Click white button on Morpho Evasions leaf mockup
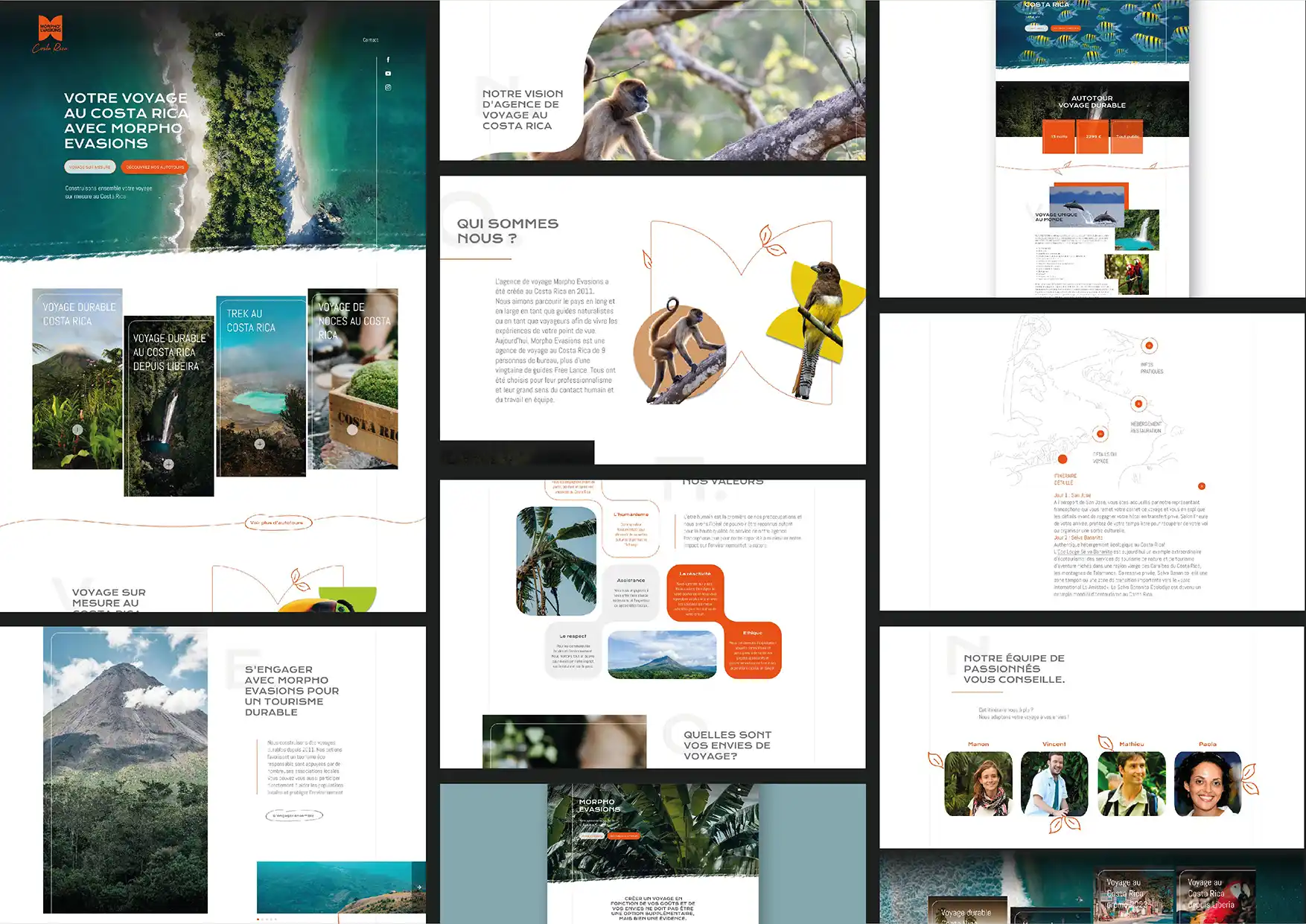 592,836
